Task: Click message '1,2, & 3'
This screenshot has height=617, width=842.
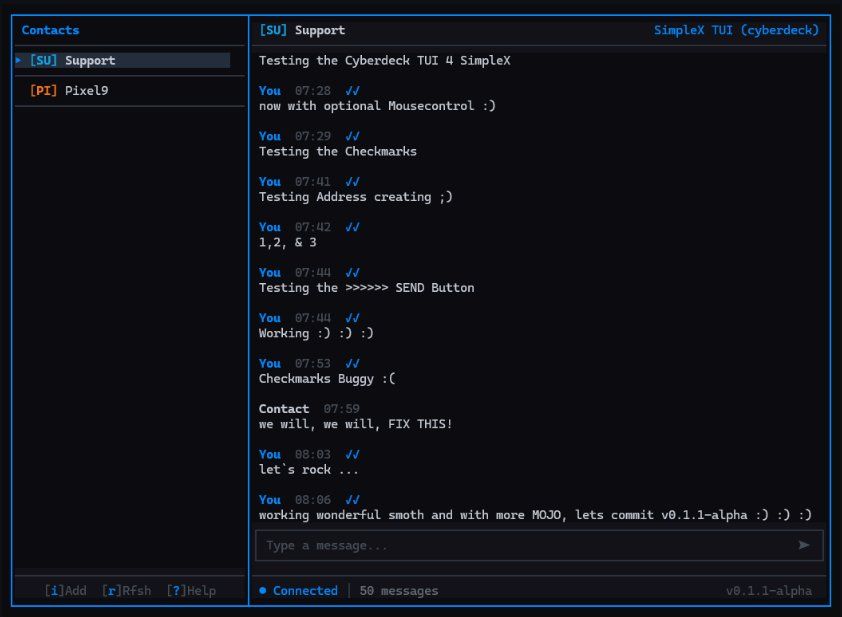Action: (x=288, y=242)
